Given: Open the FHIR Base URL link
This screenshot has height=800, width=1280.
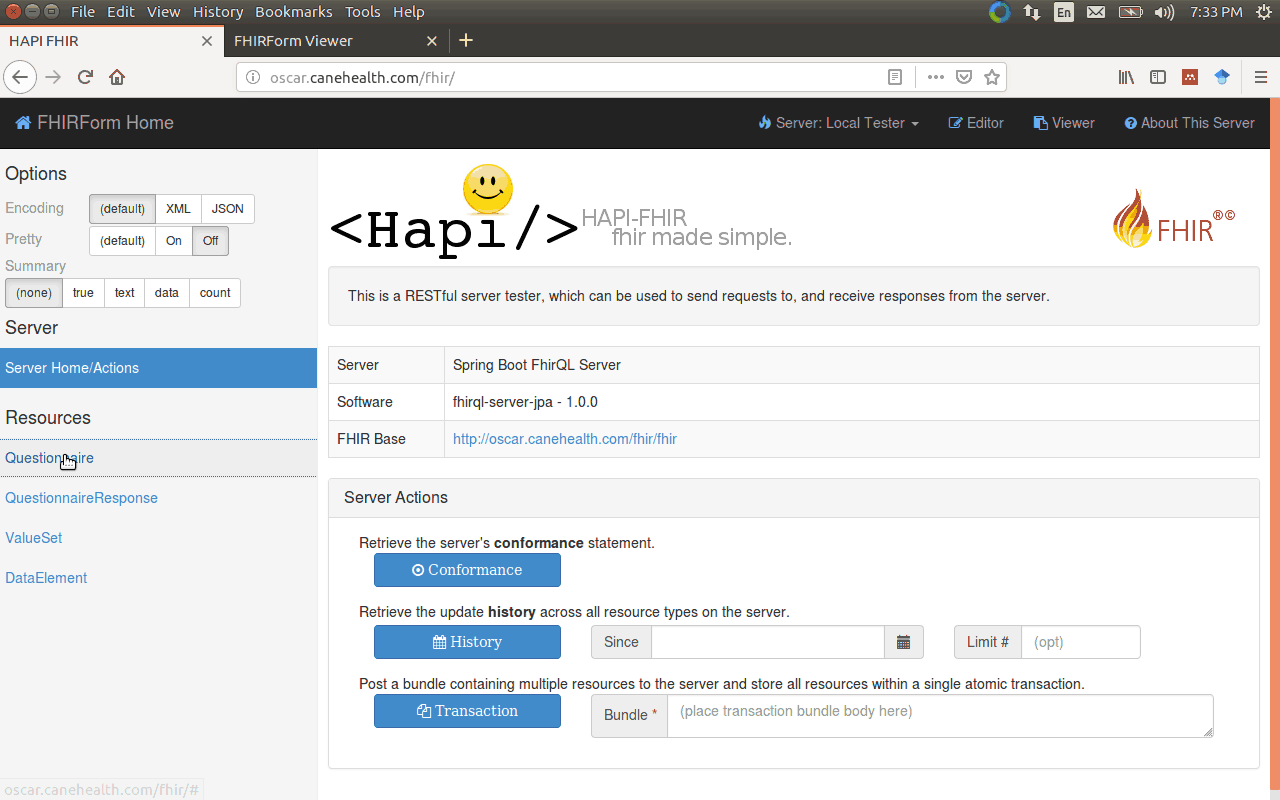Looking at the screenshot, I should [565, 439].
